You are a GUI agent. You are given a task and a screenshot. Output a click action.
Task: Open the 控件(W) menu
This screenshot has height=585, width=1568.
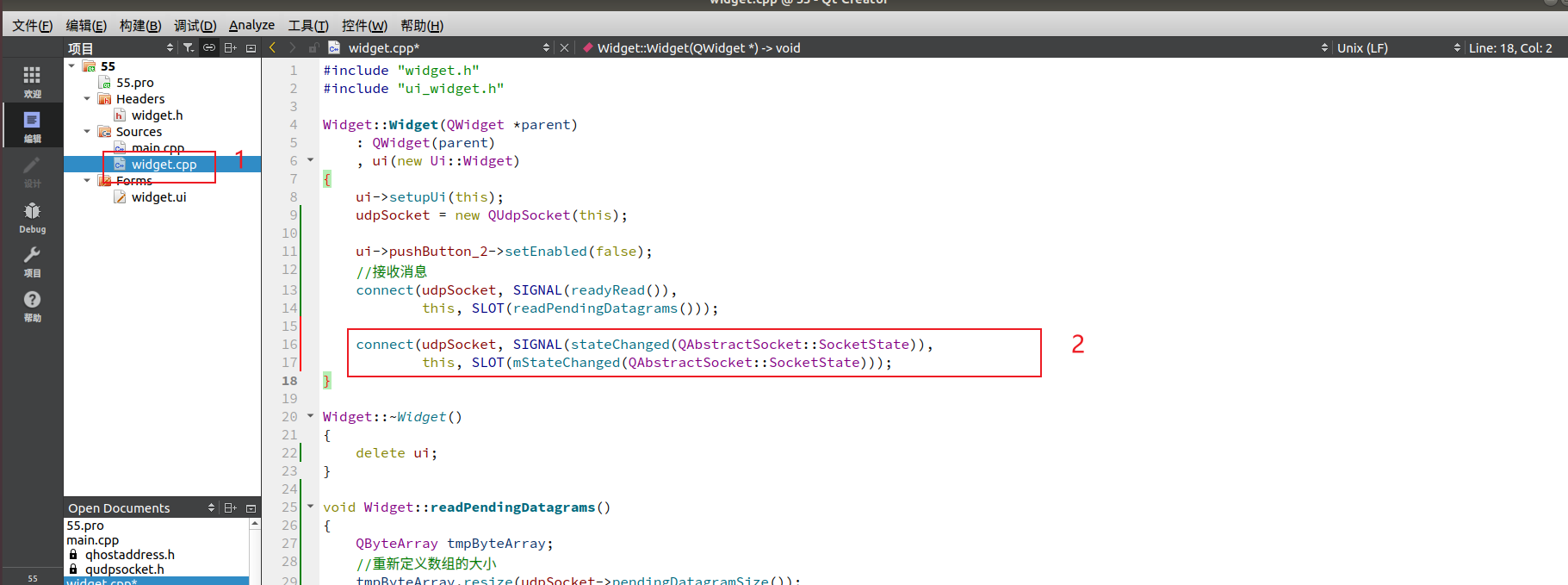(364, 26)
